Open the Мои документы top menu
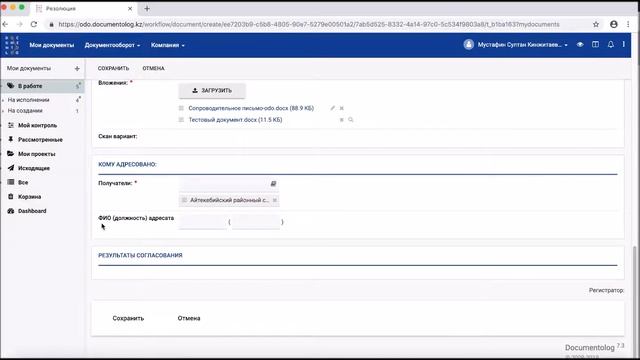This screenshot has width=640, height=360. [x=52, y=45]
